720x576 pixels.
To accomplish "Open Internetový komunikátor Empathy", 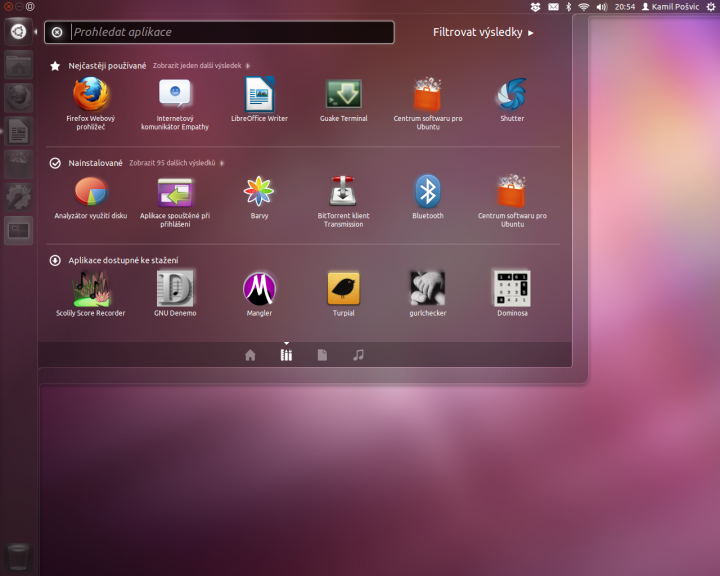I will (175, 103).
